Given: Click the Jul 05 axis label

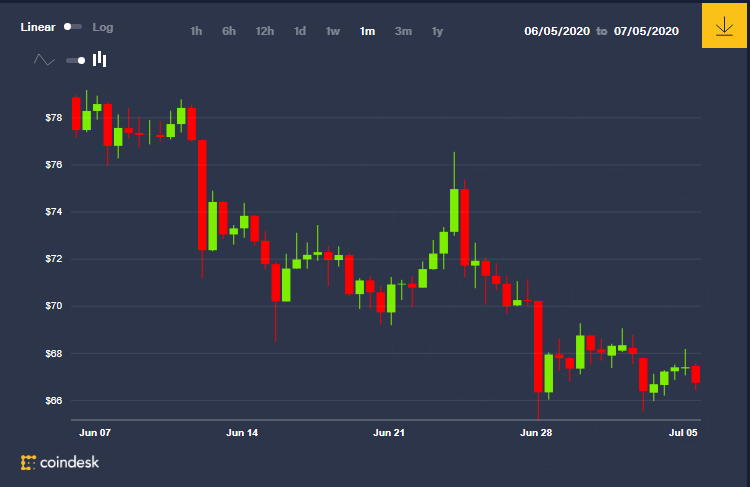Looking at the screenshot, I should [683, 432].
